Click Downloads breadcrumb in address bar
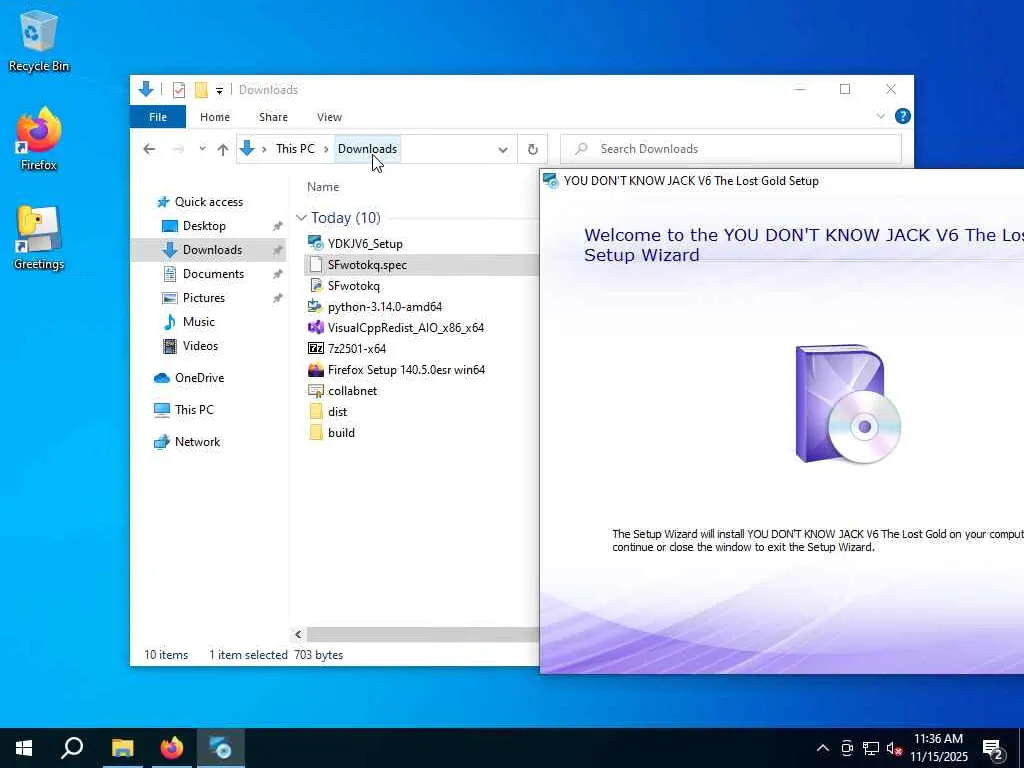The image size is (1024, 768). tap(367, 149)
